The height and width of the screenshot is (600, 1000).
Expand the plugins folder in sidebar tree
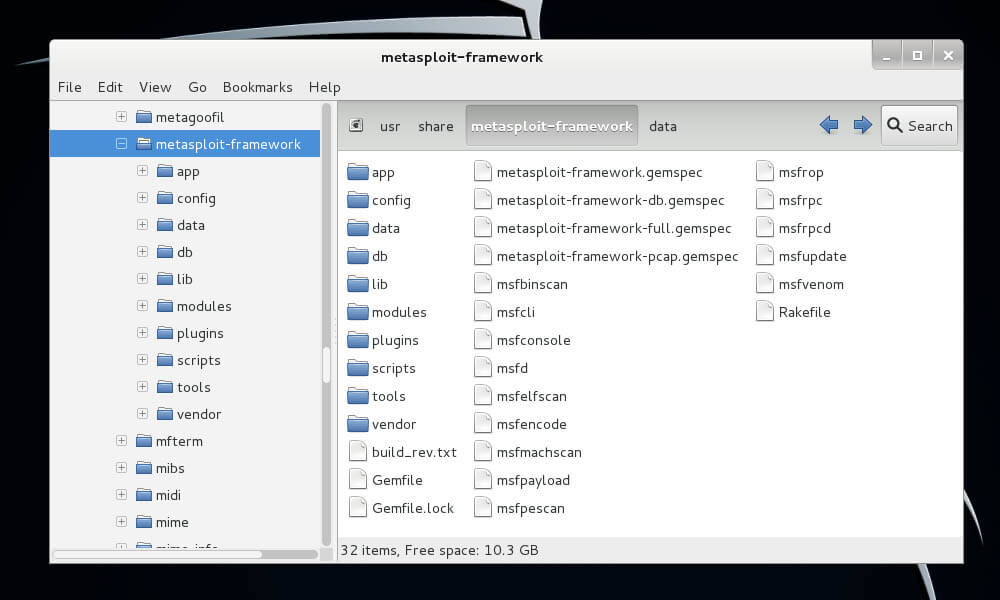142,333
